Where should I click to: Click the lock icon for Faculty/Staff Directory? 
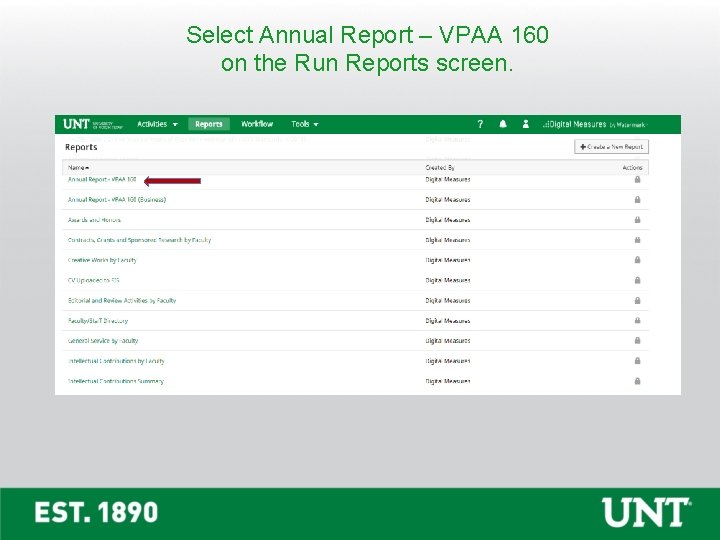[637, 321]
